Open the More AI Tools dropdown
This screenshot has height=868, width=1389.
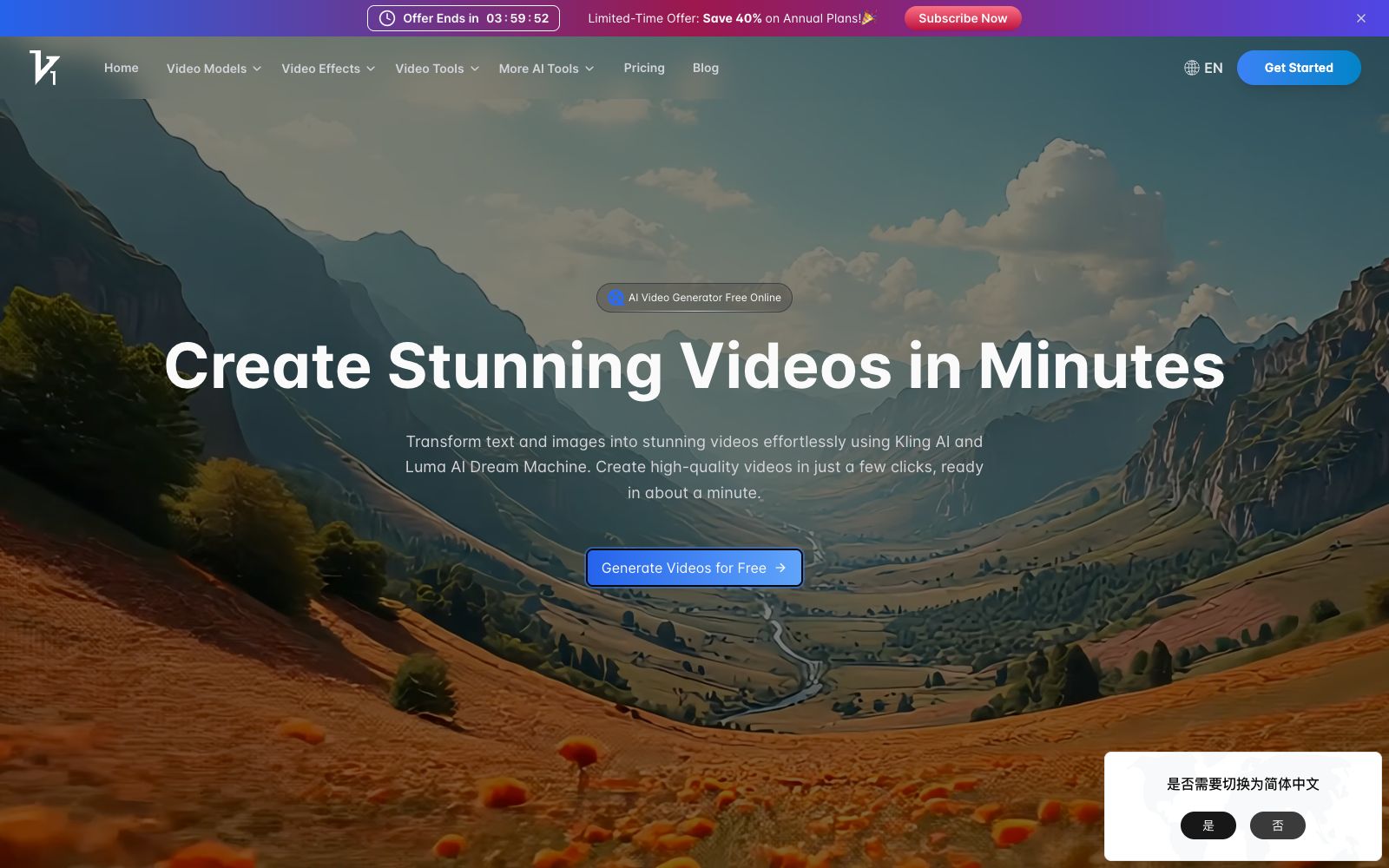546,69
